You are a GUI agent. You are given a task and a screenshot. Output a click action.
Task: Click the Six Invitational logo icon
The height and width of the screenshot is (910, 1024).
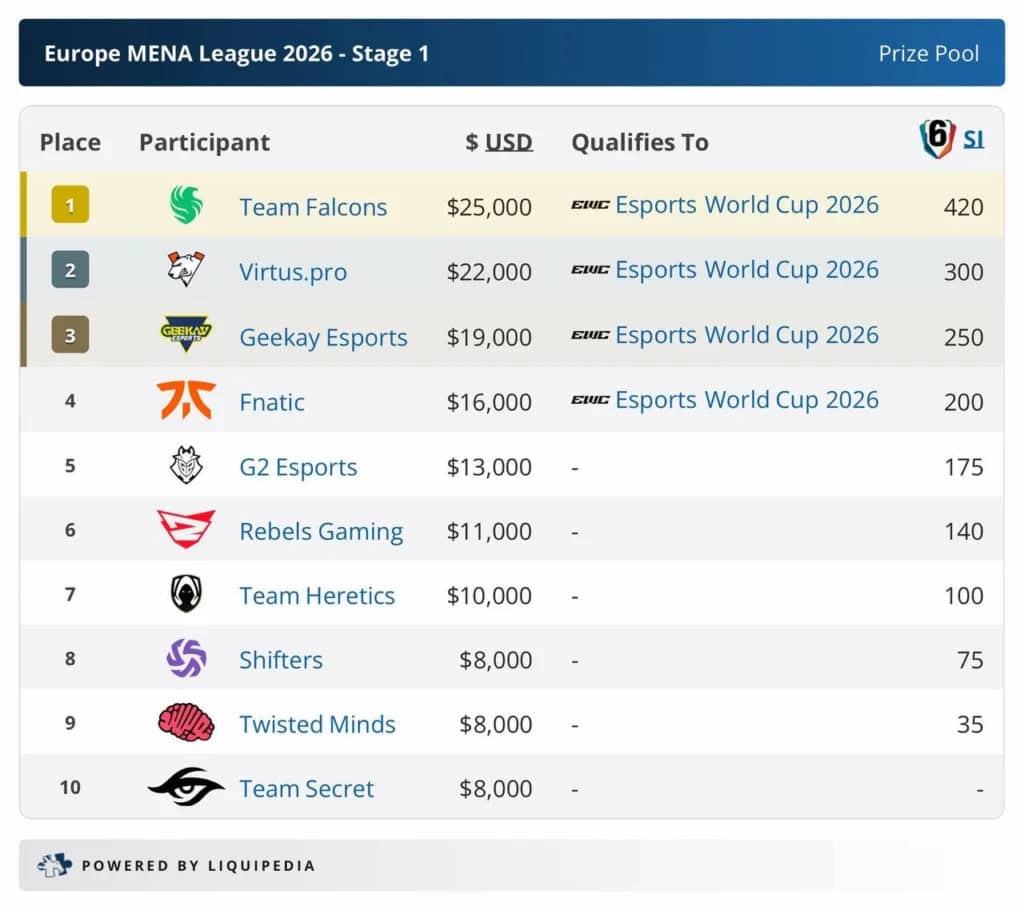tap(938, 138)
